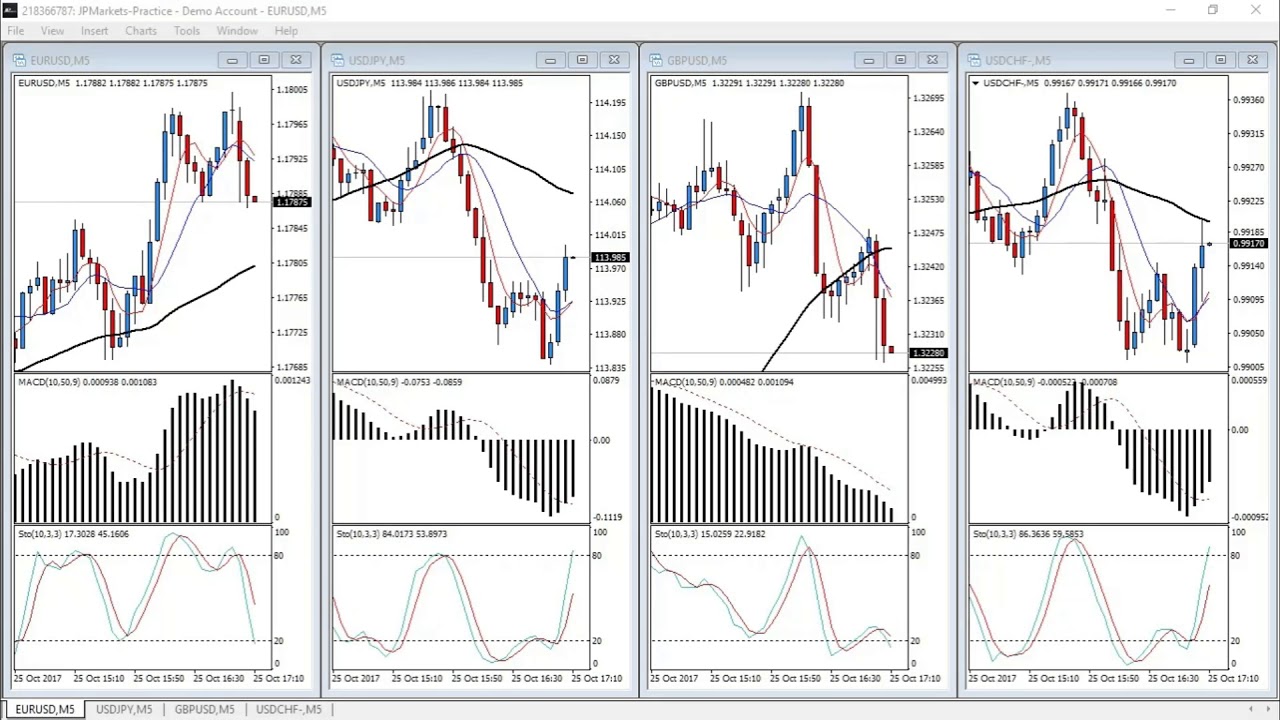Select the USDJPY Sto(10,3,3) indicator label

click(x=392, y=534)
